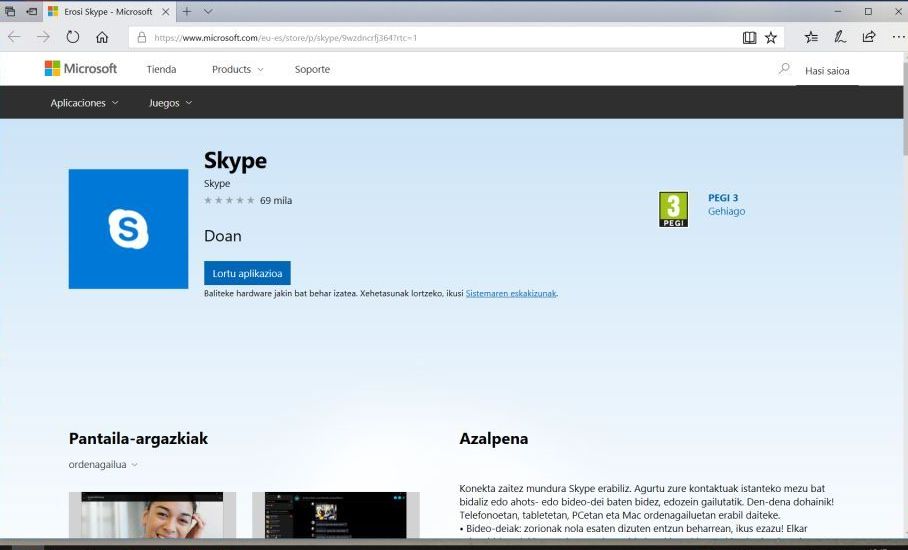Expand the Products dropdown

pyautogui.click(x=237, y=69)
